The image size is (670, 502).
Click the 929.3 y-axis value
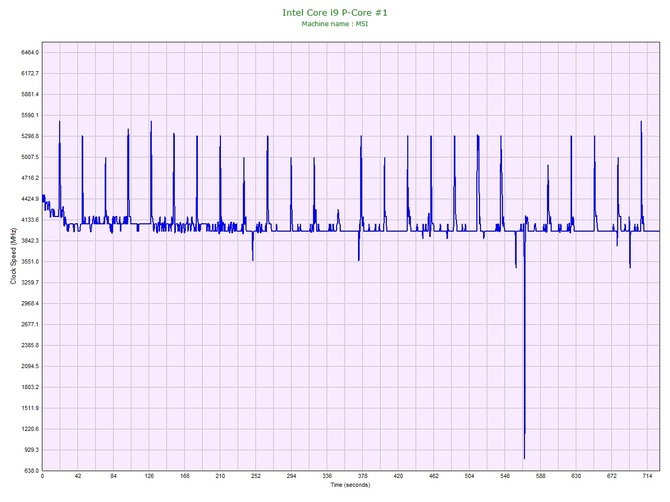(31, 450)
